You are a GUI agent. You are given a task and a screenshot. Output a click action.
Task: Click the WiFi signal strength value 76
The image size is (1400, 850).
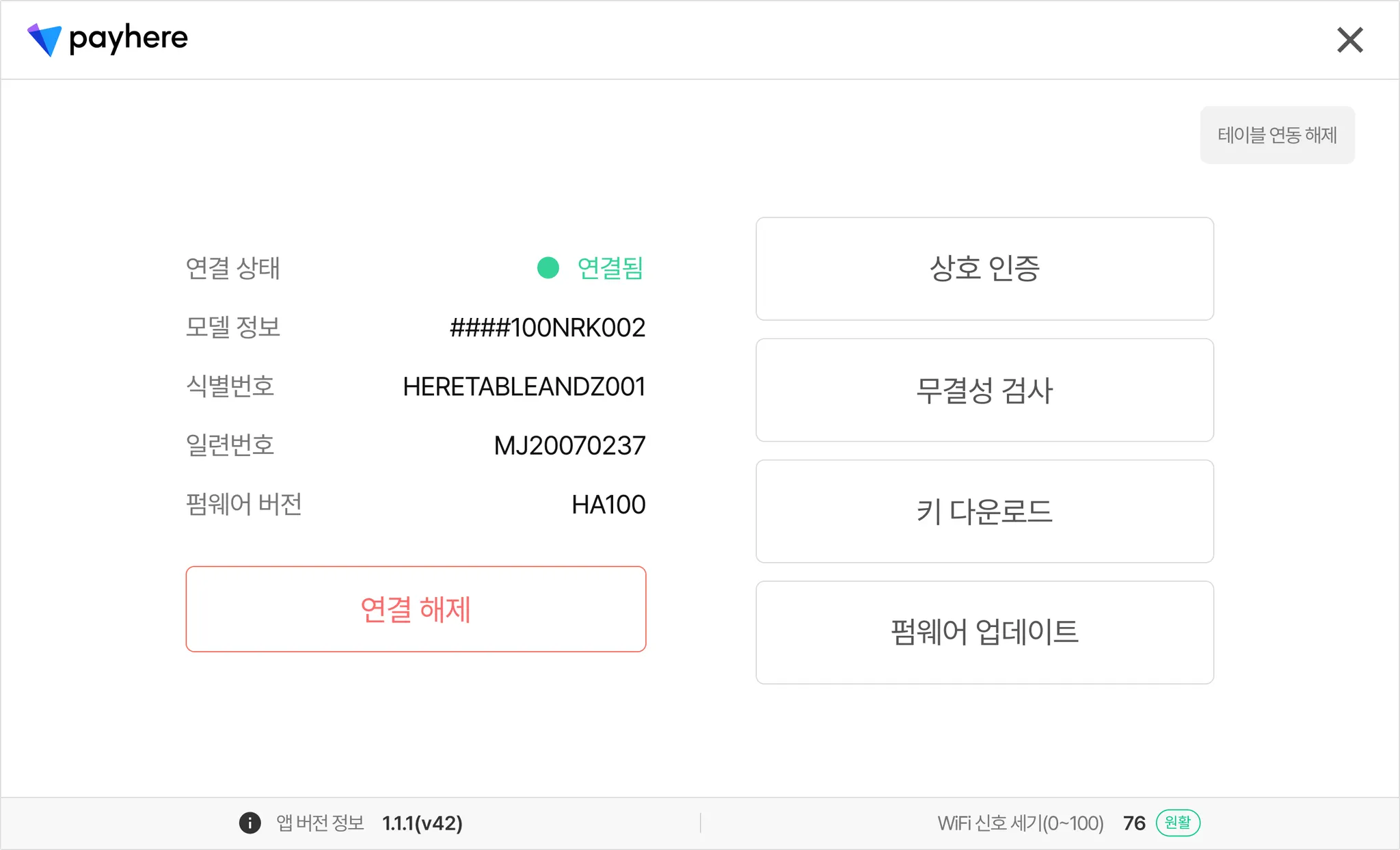1134,823
